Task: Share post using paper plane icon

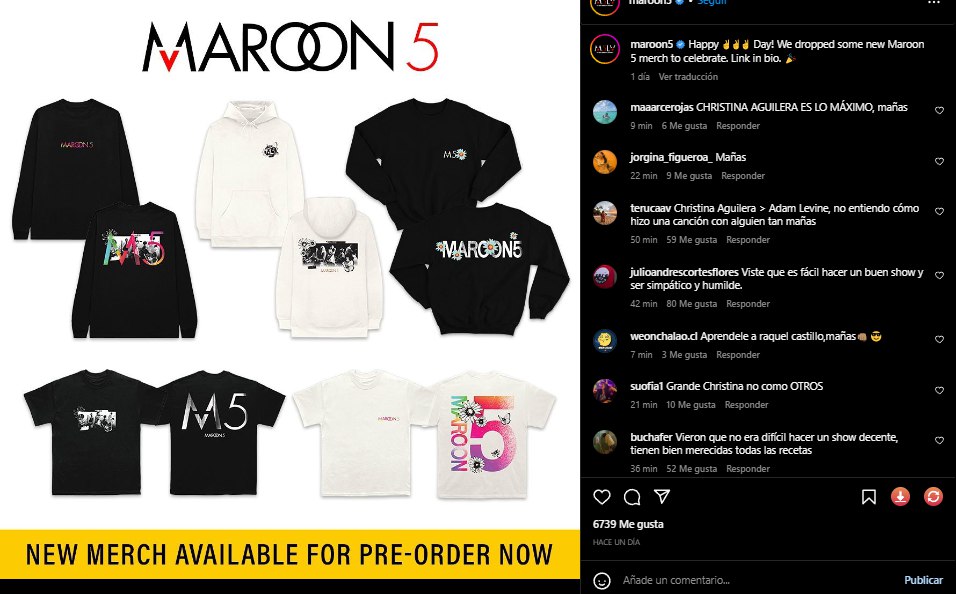Action: (x=662, y=496)
